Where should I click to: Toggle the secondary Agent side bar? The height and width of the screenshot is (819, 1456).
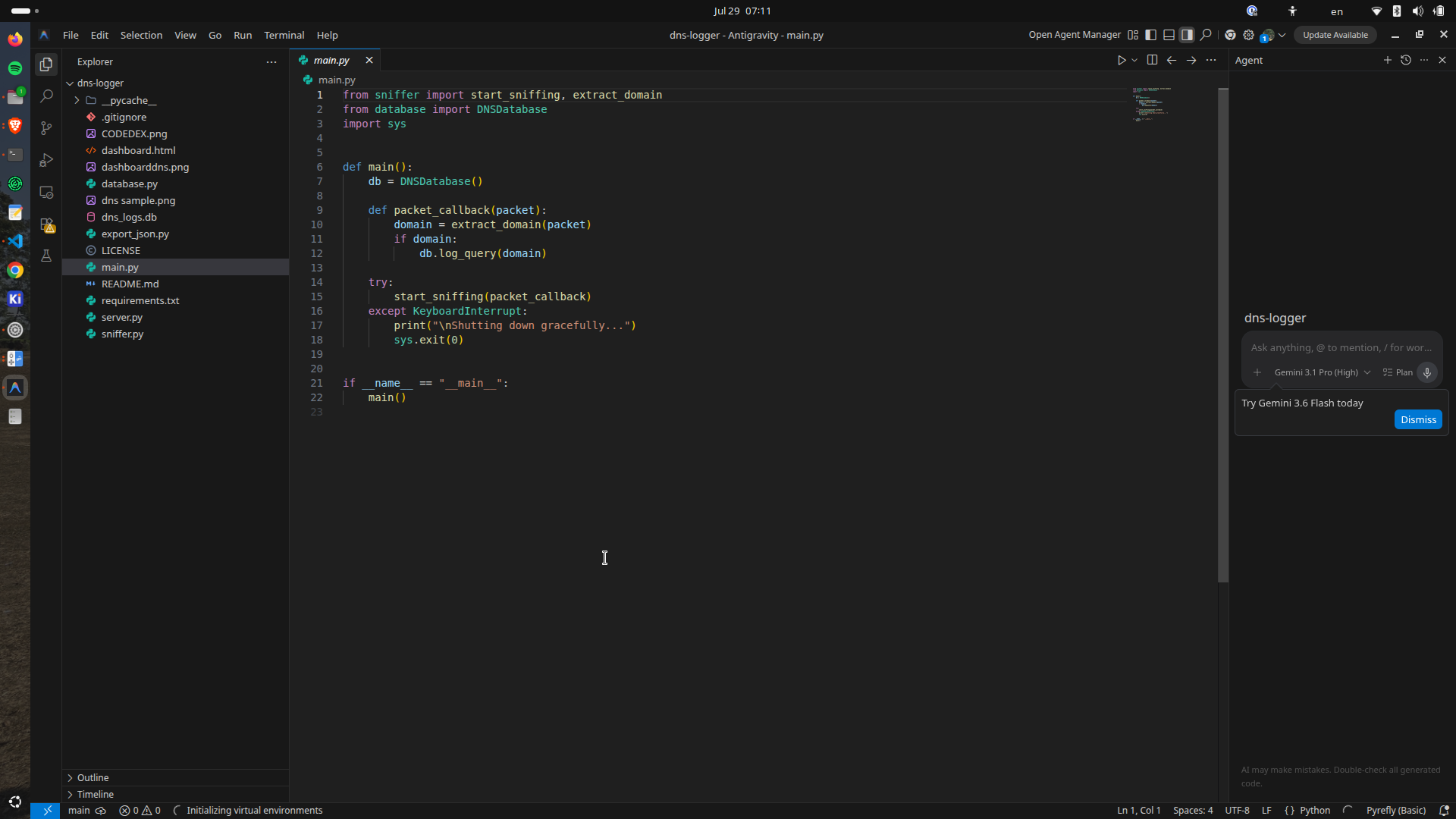click(1187, 35)
